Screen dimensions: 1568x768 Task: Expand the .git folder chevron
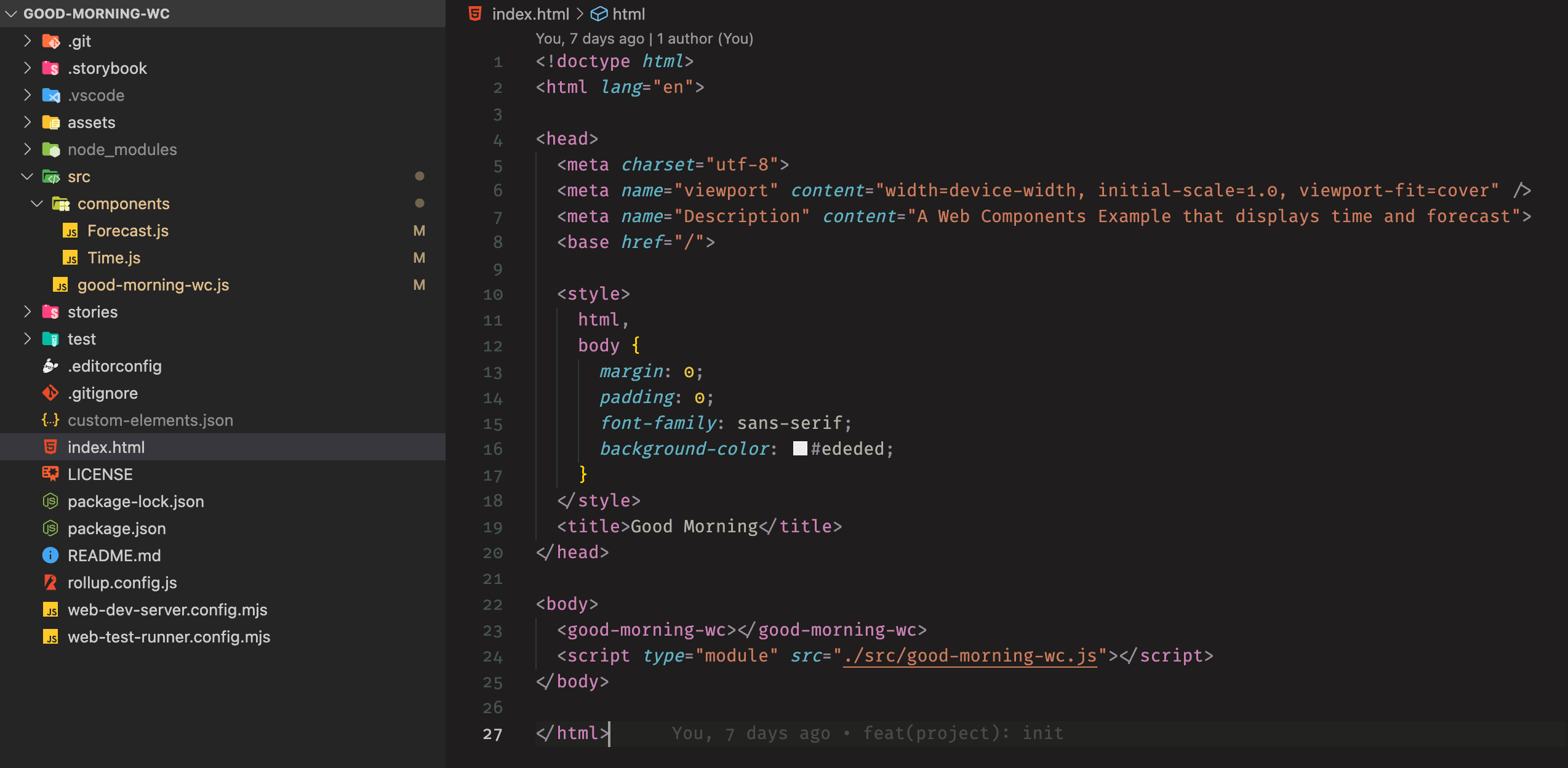tap(27, 41)
